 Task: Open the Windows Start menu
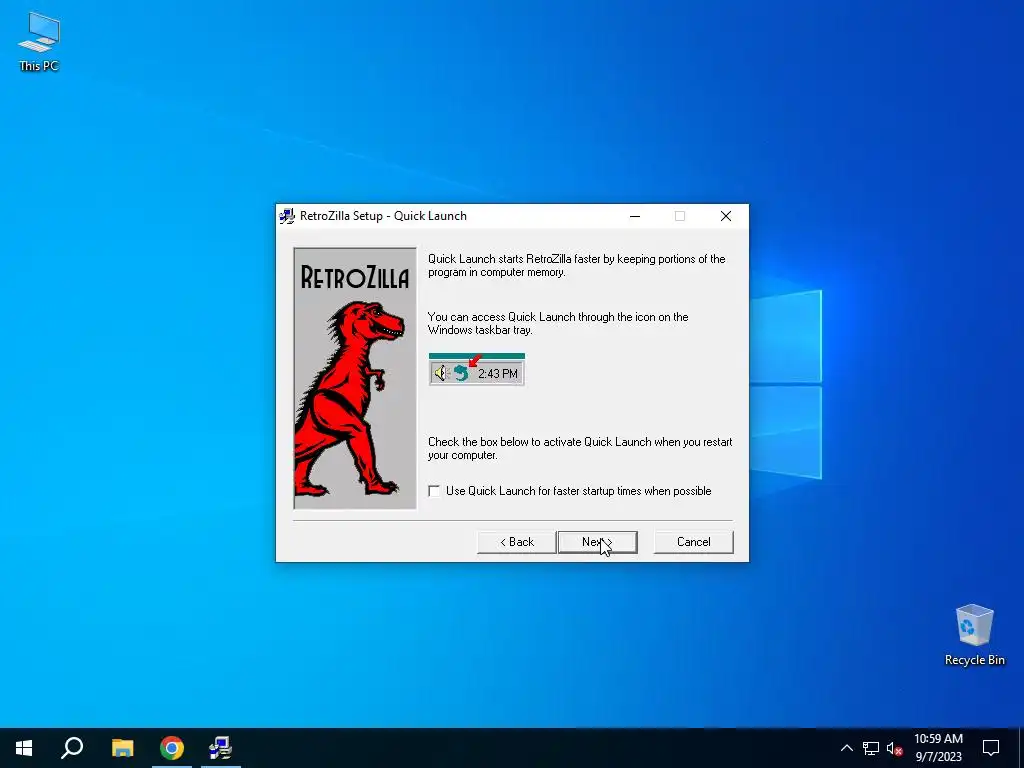pos(24,748)
